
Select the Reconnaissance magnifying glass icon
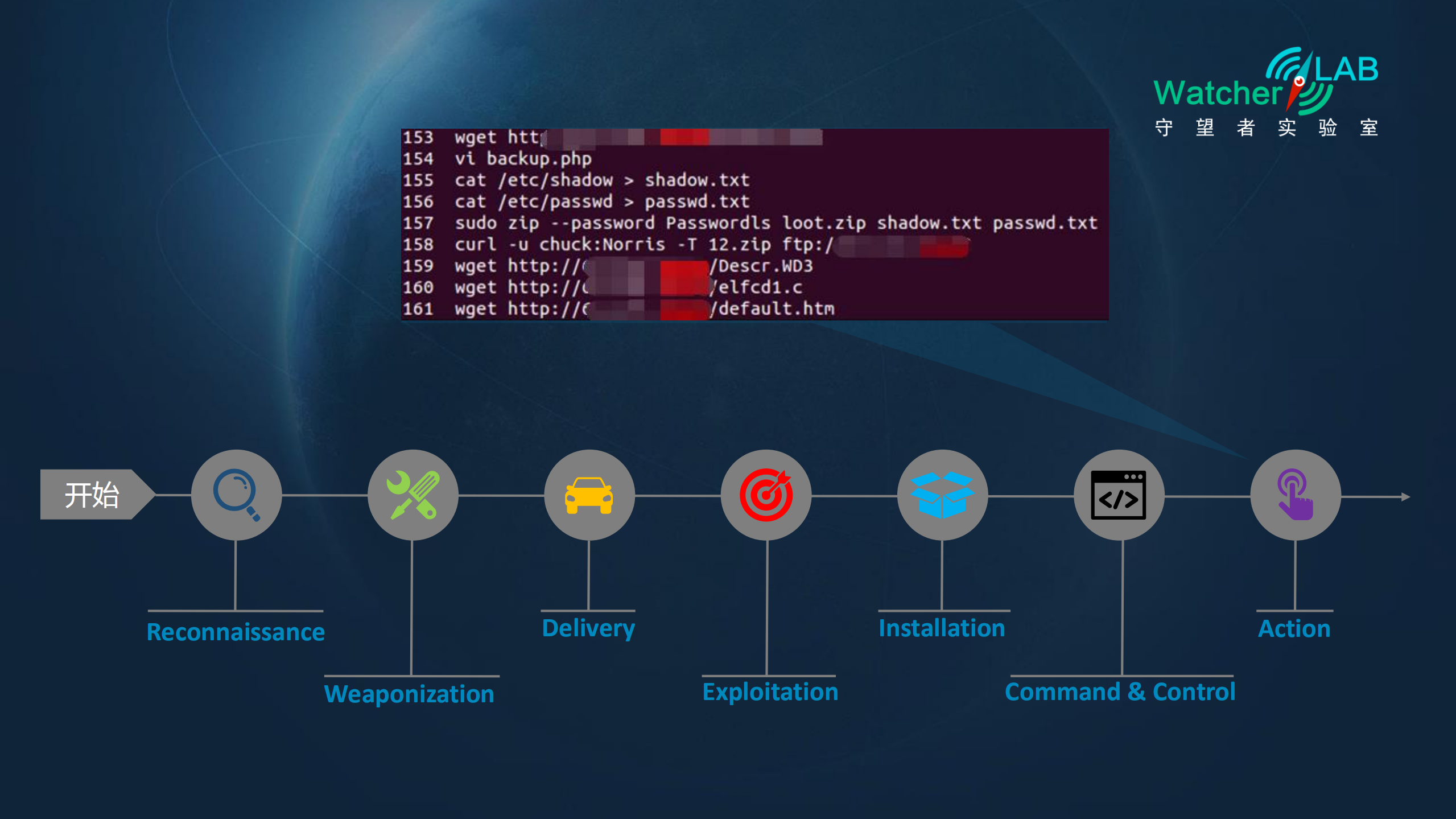[237, 494]
